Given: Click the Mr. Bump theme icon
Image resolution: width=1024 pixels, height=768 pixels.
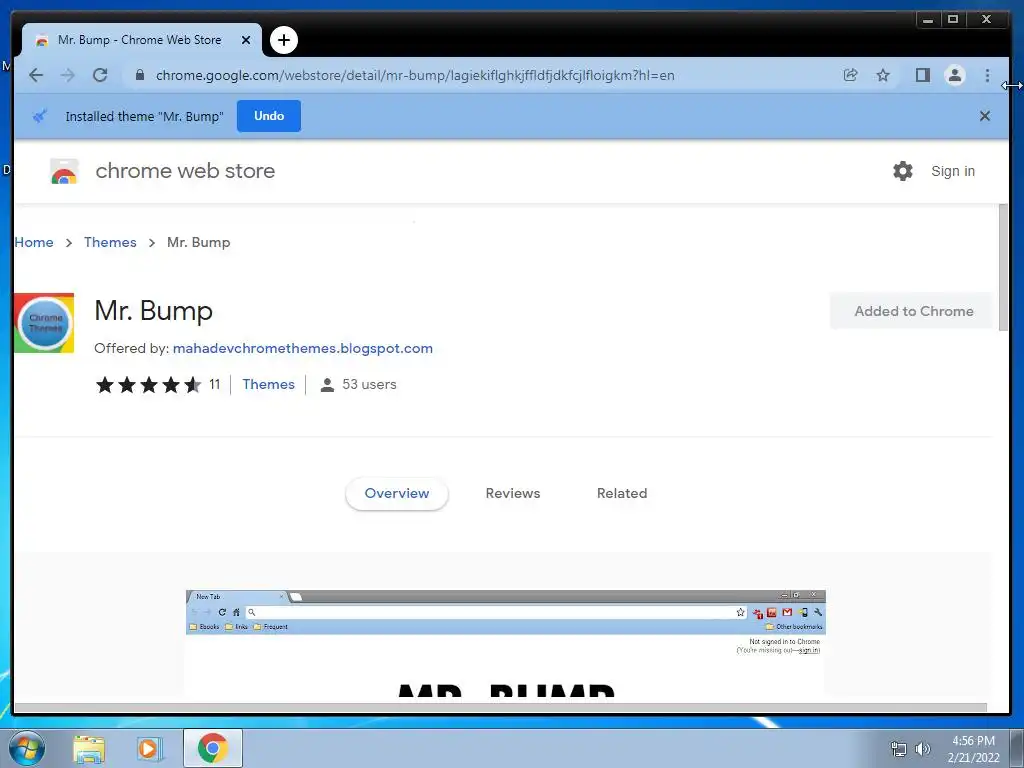Looking at the screenshot, I should pyautogui.click(x=44, y=323).
